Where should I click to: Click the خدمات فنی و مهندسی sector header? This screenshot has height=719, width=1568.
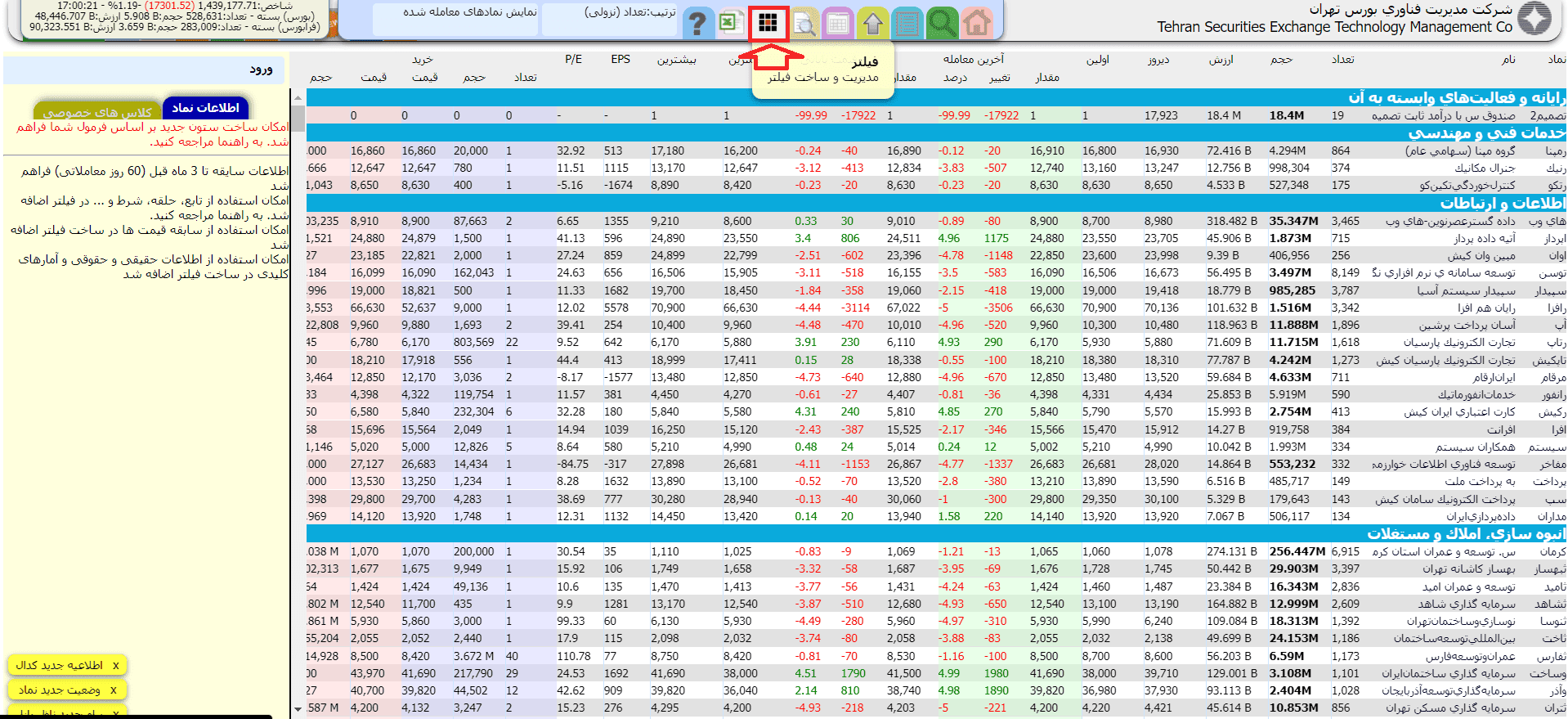(936, 133)
